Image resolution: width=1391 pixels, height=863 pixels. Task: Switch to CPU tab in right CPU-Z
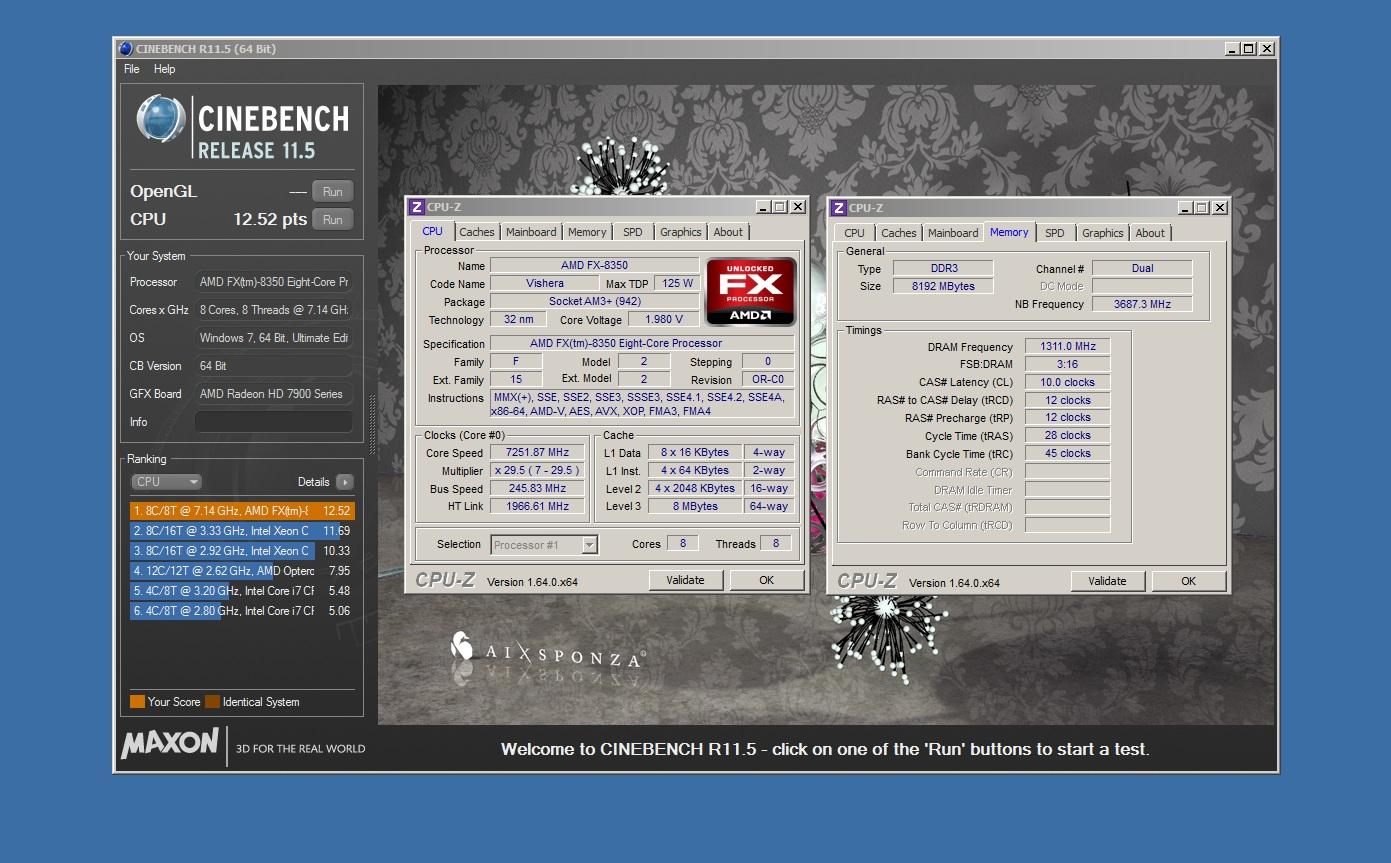tap(855, 233)
